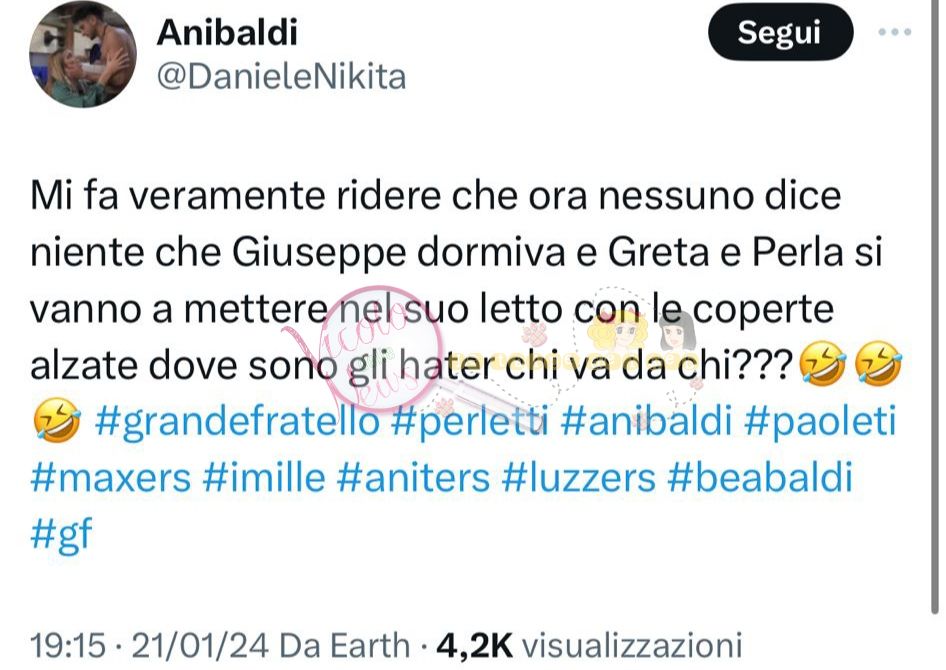
Task: Open the #paoleti hashtag
Action: point(821,420)
